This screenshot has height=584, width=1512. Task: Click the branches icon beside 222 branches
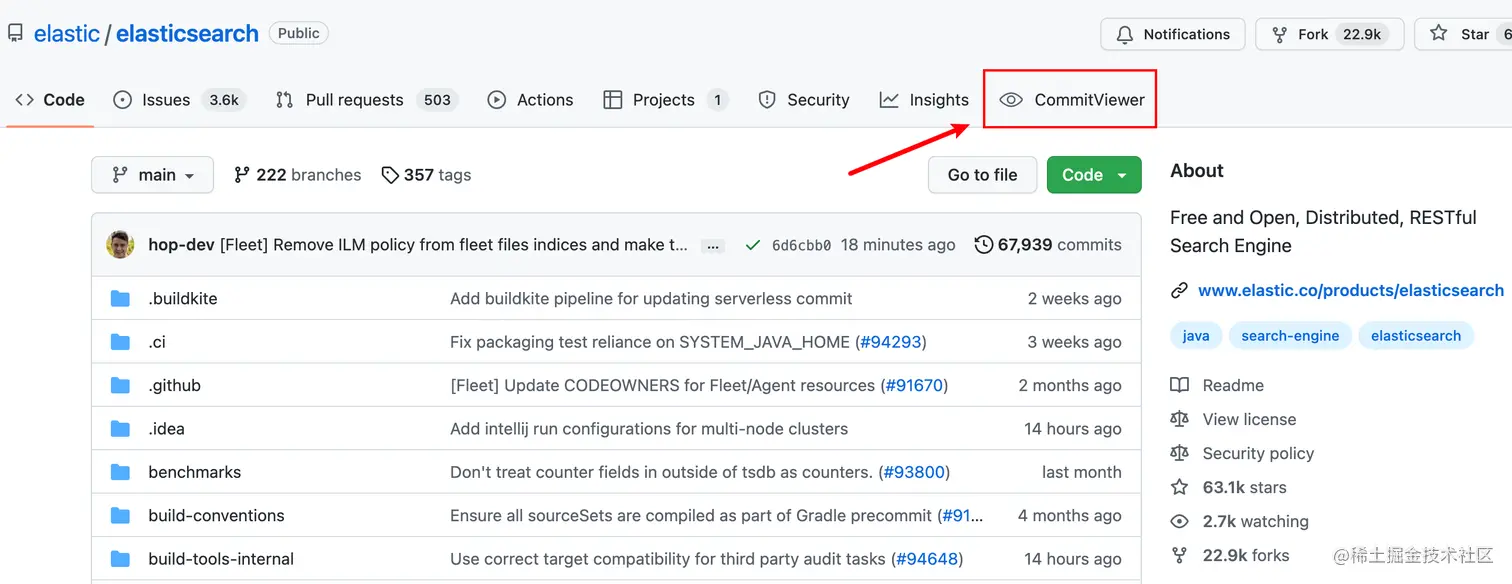[242, 175]
